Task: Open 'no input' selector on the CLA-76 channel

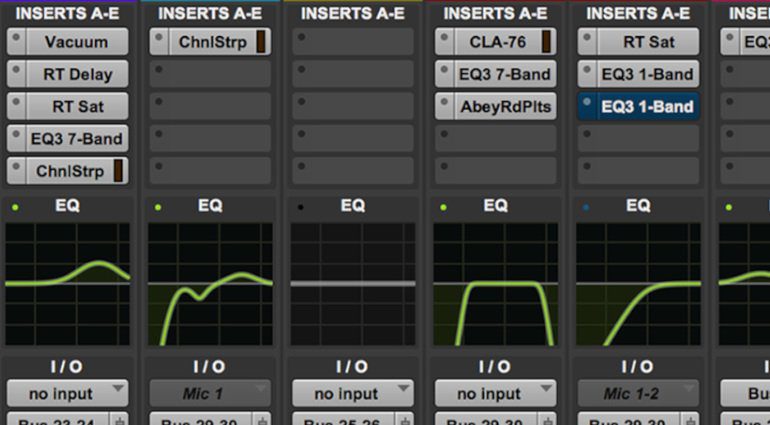Action: click(495, 394)
